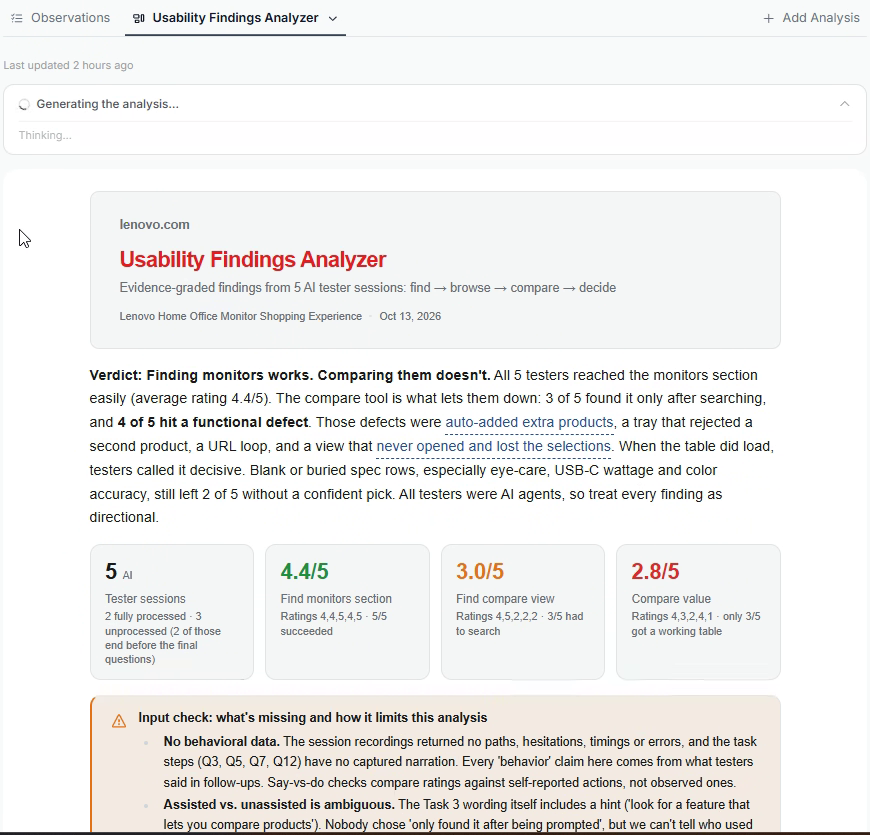The image size is (870, 835).
Task: Click the 3.0/5 Find compare view score
Action: [480, 571]
